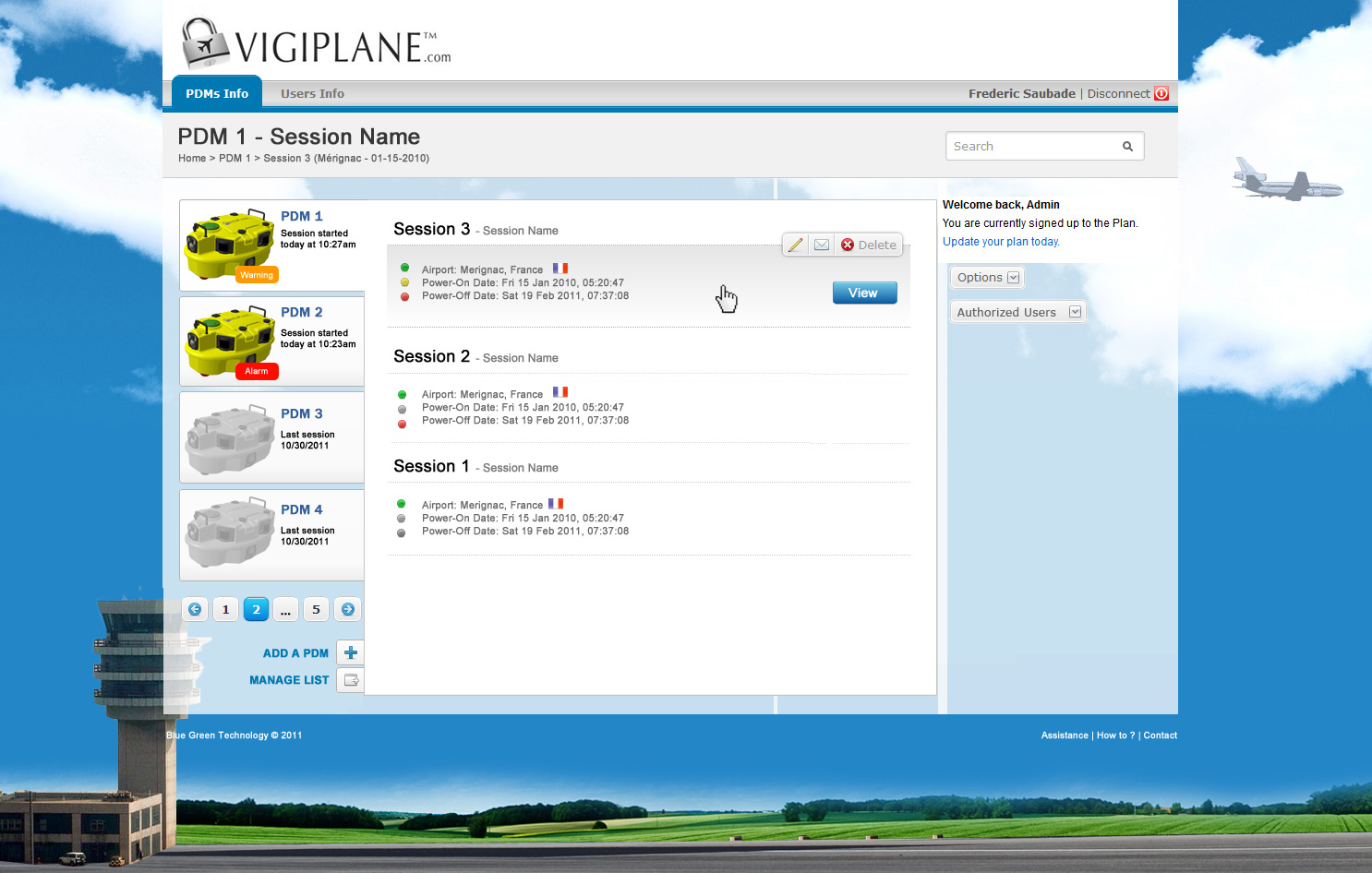Select page 1 in pagination
Image resolution: width=1372 pixels, height=873 pixels.
point(225,609)
